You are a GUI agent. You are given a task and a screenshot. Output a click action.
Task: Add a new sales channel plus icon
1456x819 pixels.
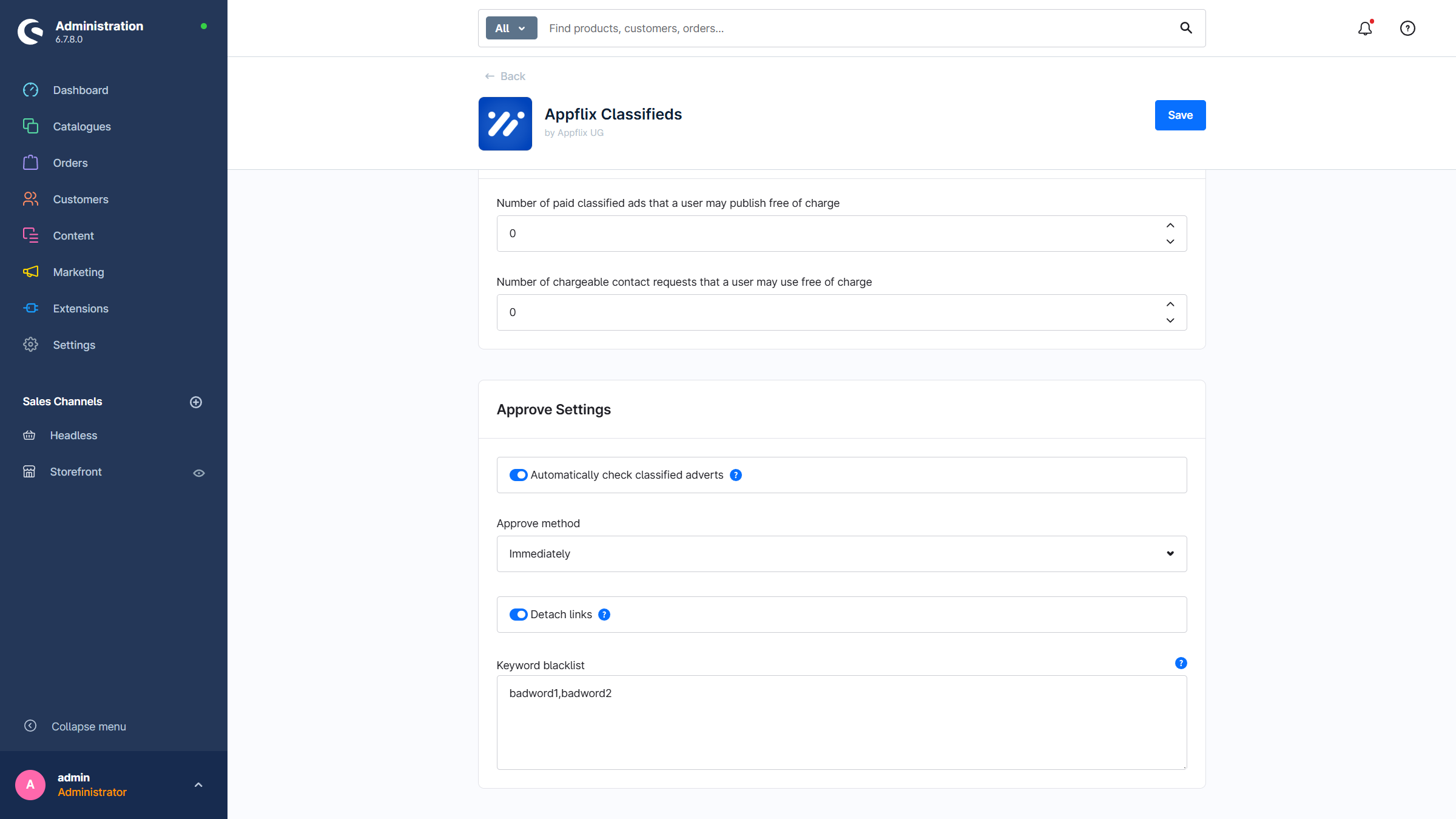(195, 402)
